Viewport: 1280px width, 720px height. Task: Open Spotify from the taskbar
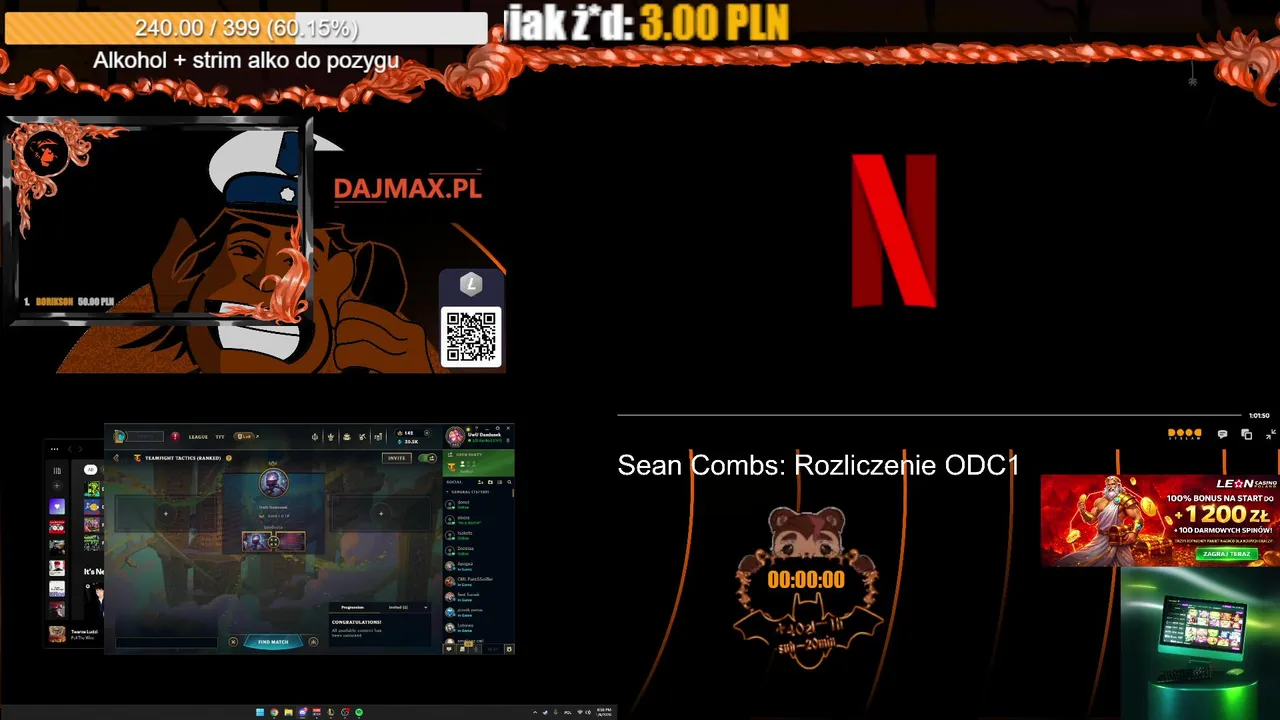pos(359,712)
